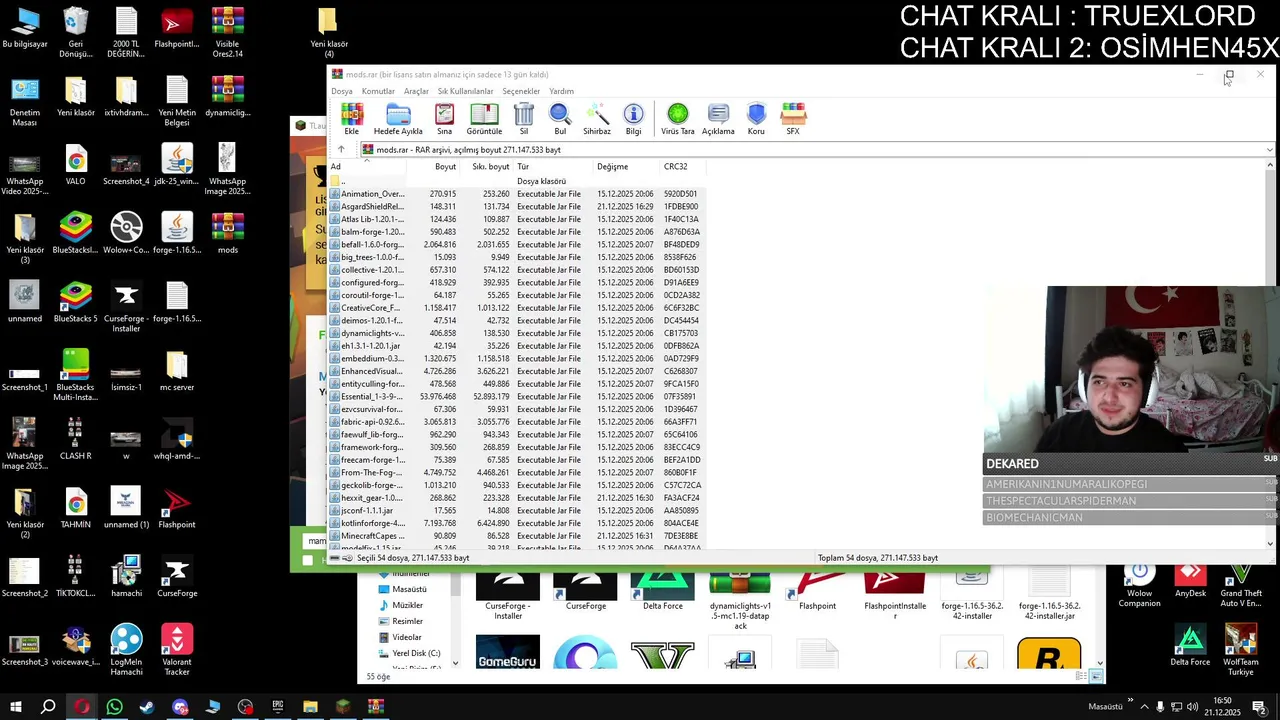The width and height of the screenshot is (1280, 720).
Task: Open the Sık Kullanılanlar menu
Action: tap(465, 91)
